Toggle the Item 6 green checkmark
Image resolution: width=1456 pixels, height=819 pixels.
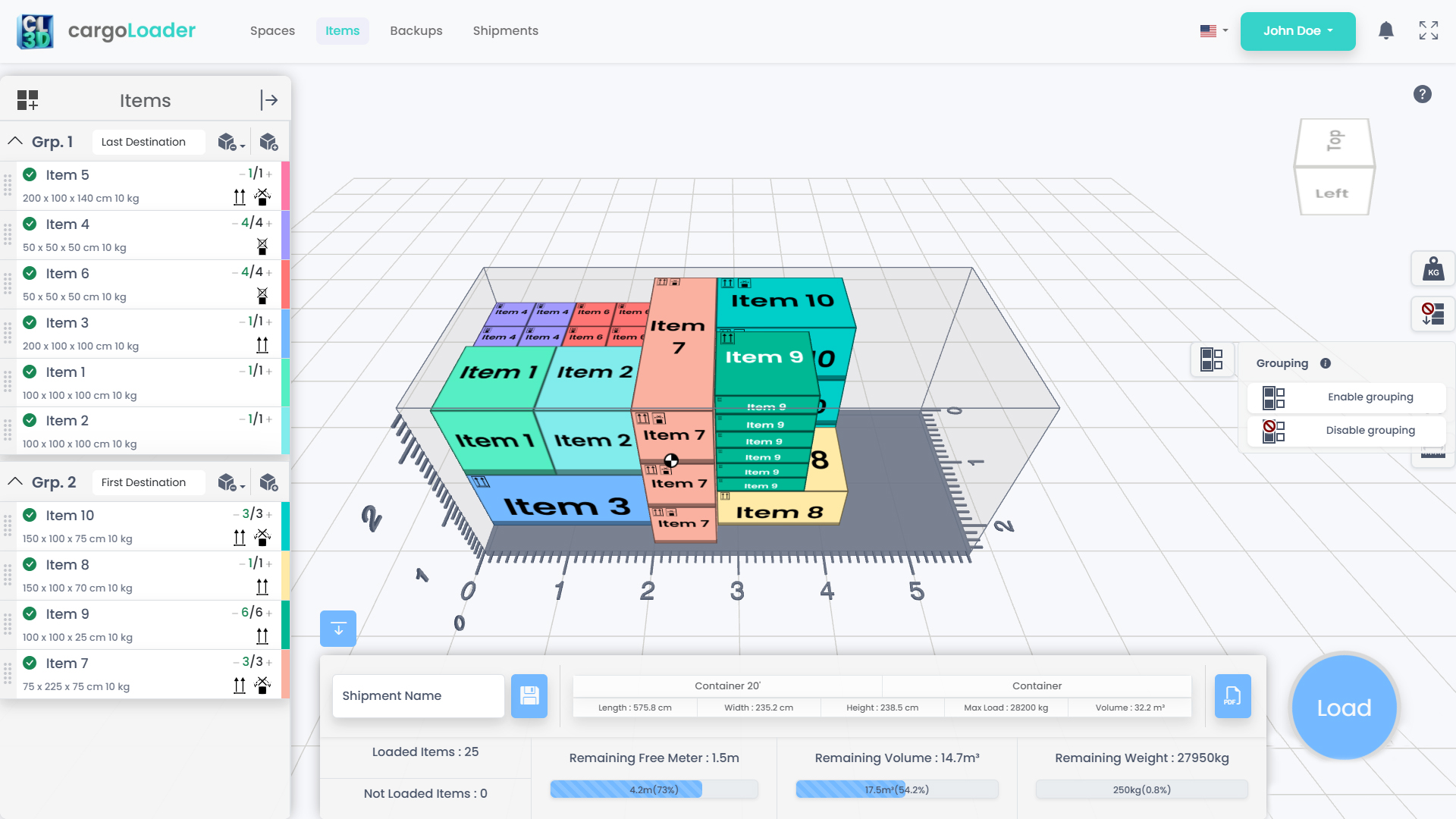pyautogui.click(x=30, y=273)
